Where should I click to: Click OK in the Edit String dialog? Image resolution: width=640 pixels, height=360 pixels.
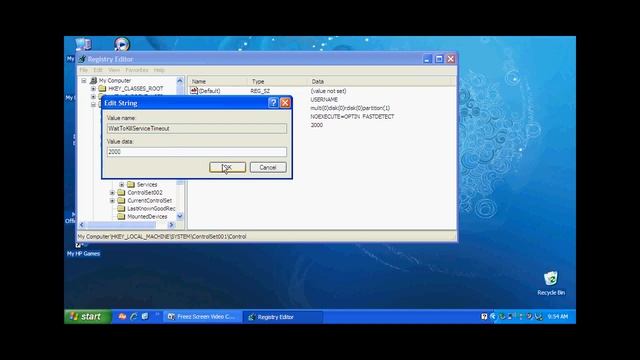point(227,167)
